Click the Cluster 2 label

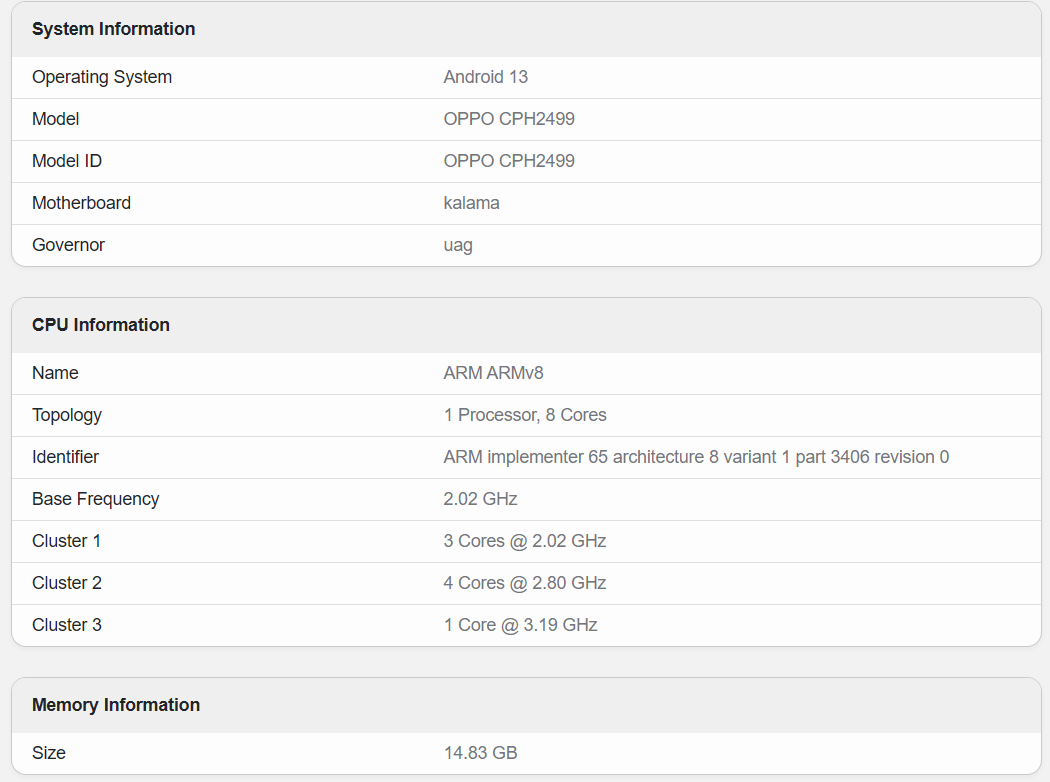point(67,583)
